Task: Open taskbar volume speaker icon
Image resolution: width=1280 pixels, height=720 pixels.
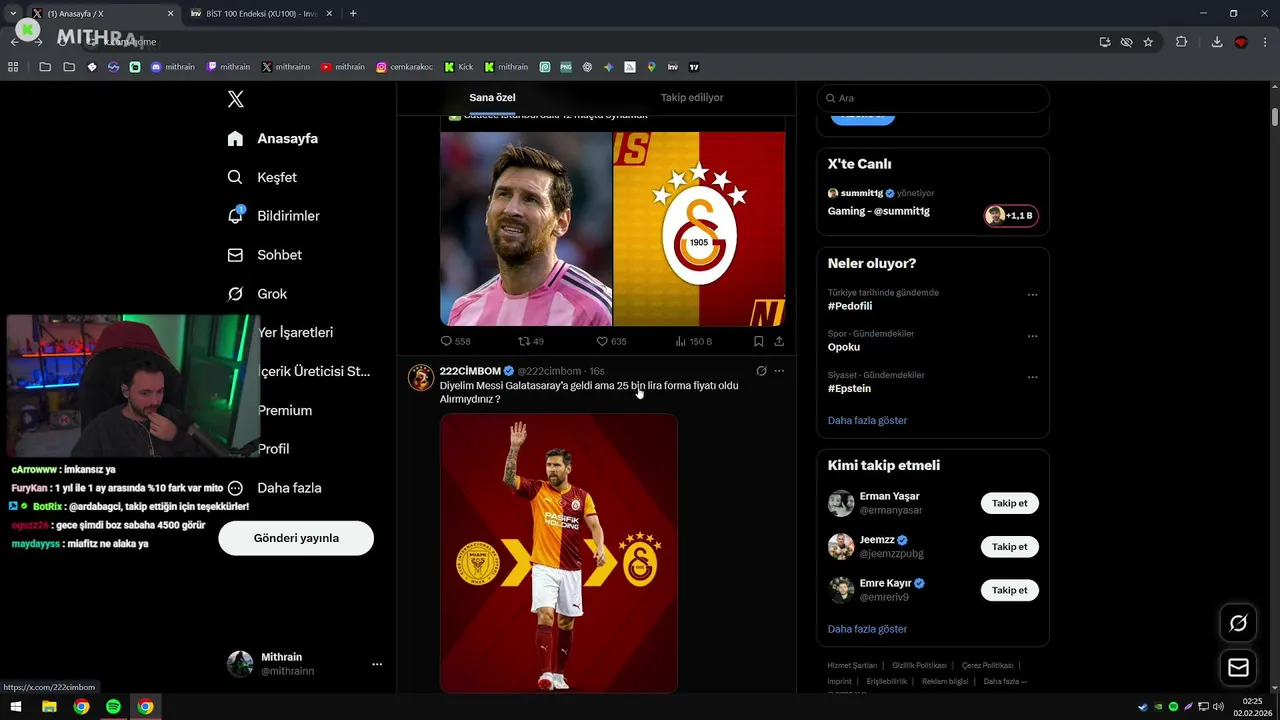Action: (1218, 707)
